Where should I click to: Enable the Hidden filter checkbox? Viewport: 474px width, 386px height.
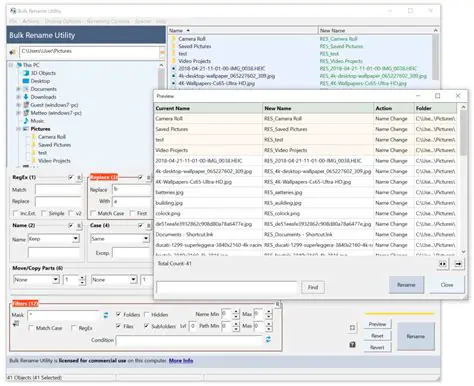(147, 314)
